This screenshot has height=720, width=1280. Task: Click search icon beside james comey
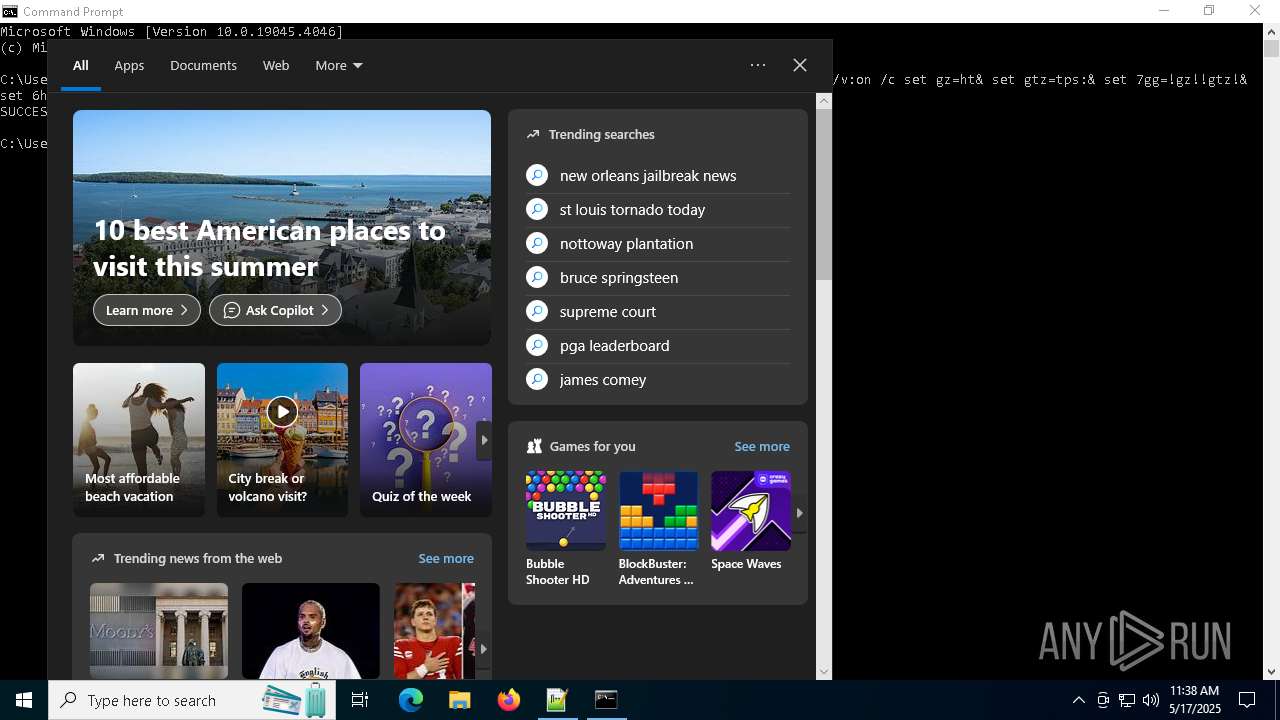(x=537, y=380)
